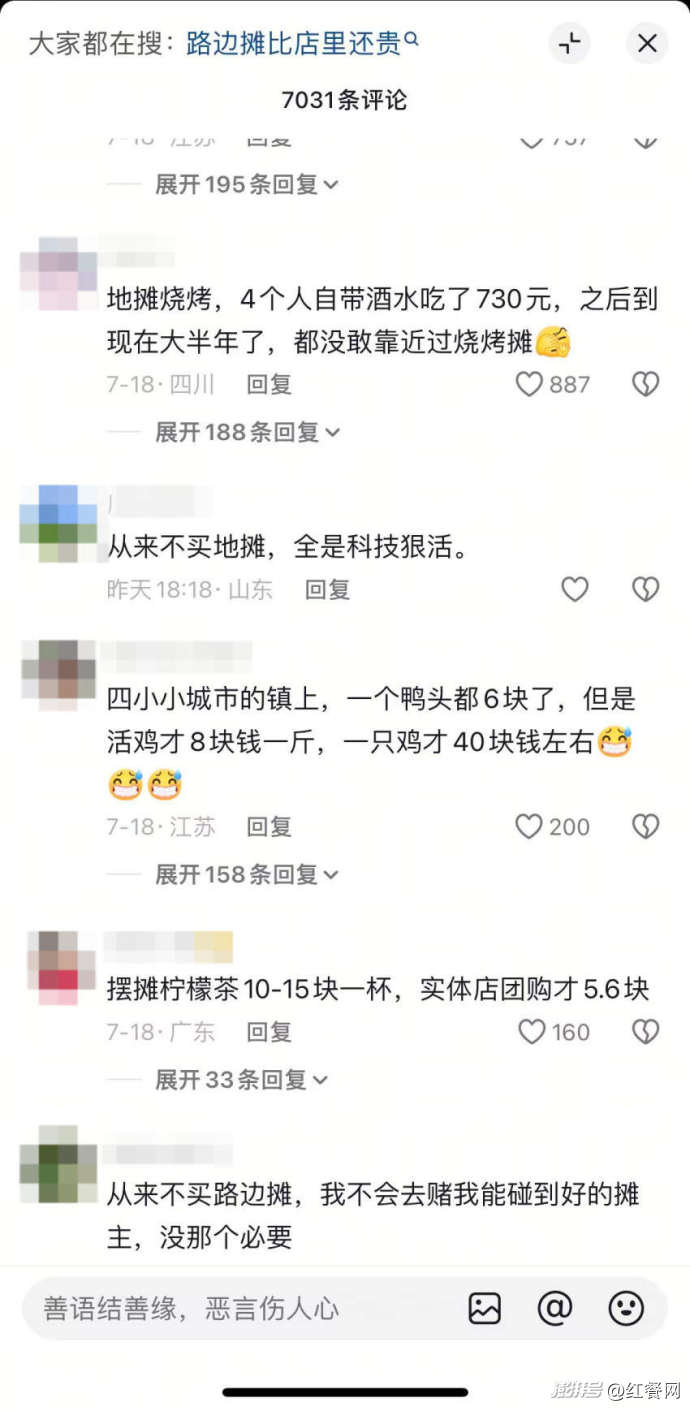
Task: Close the comments panel with the X
Action: 647,43
